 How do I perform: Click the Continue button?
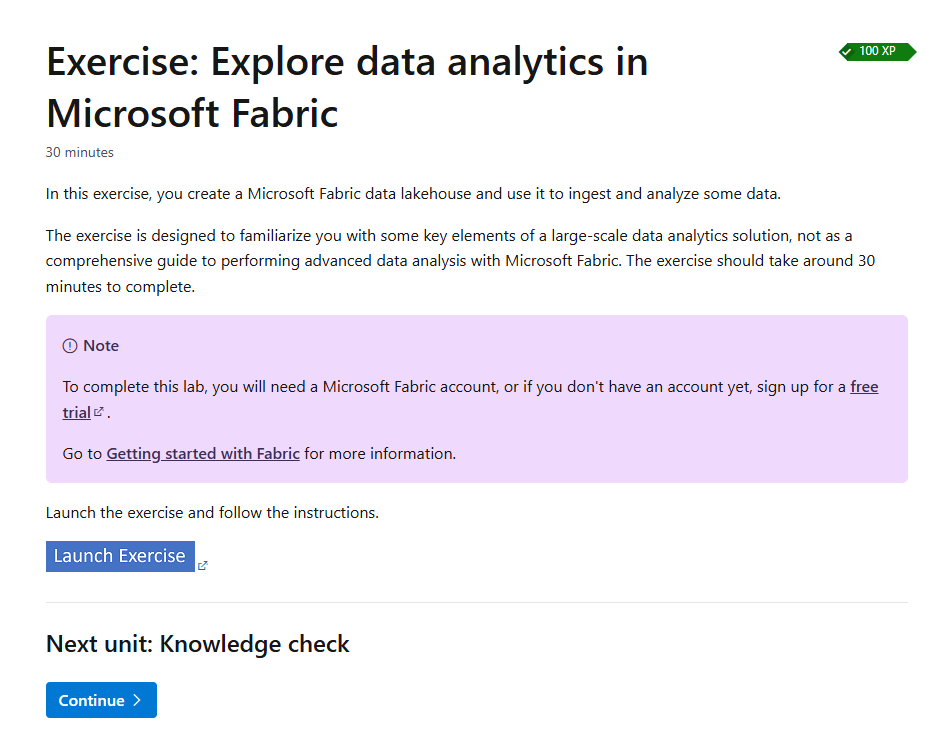(x=101, y=700)
